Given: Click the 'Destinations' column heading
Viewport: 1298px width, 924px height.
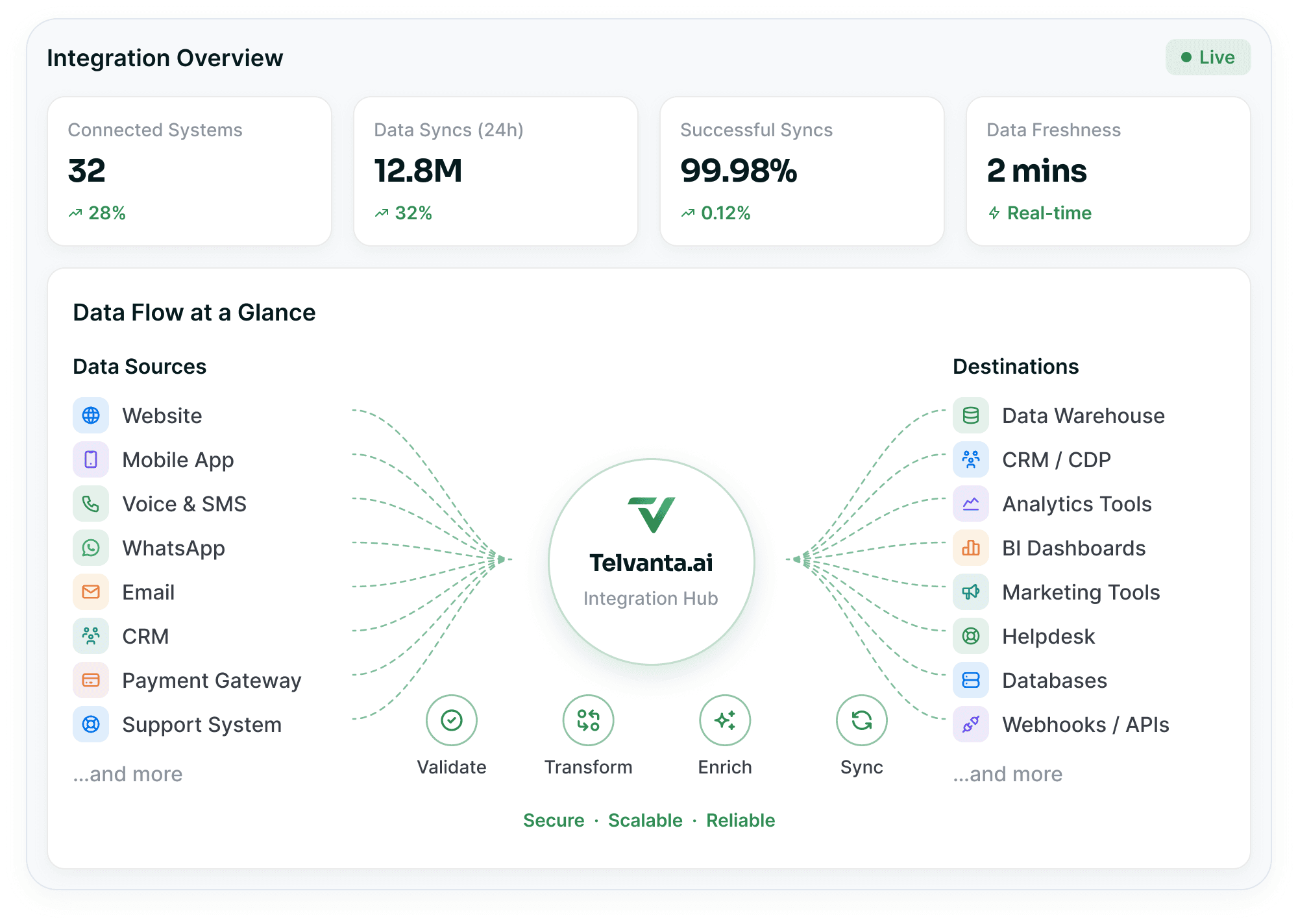Looking at the screenshot, I should [x=1016, y=367].
